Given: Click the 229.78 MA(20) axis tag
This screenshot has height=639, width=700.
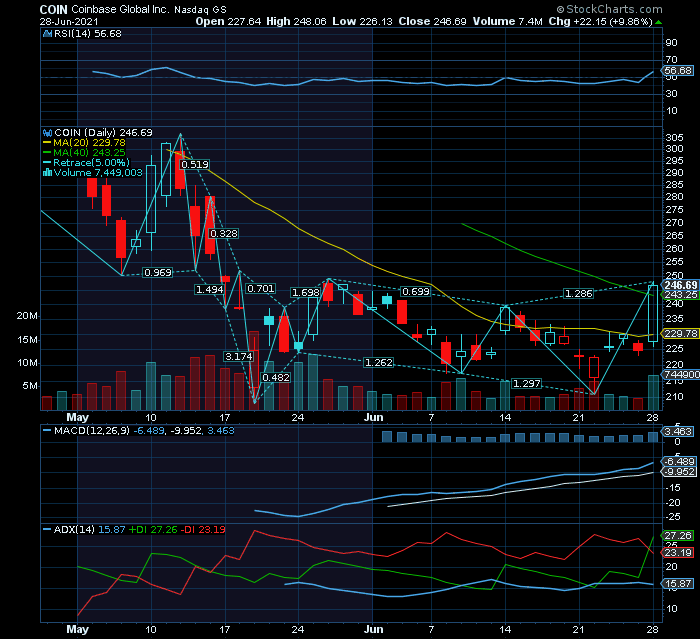Looking at the screenshot, I should click(x=680, y=334).
